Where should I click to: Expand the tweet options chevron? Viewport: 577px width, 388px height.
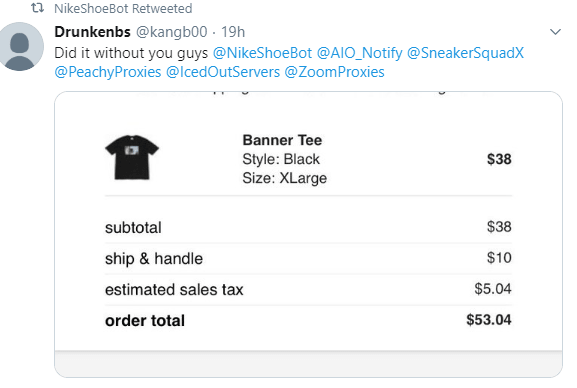(555, 32)
